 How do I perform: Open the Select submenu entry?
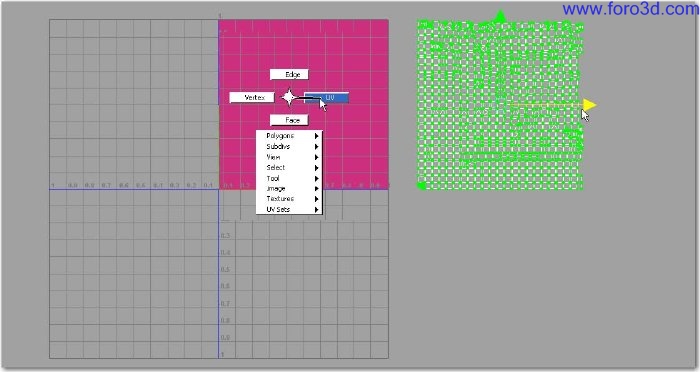[289, 167]
